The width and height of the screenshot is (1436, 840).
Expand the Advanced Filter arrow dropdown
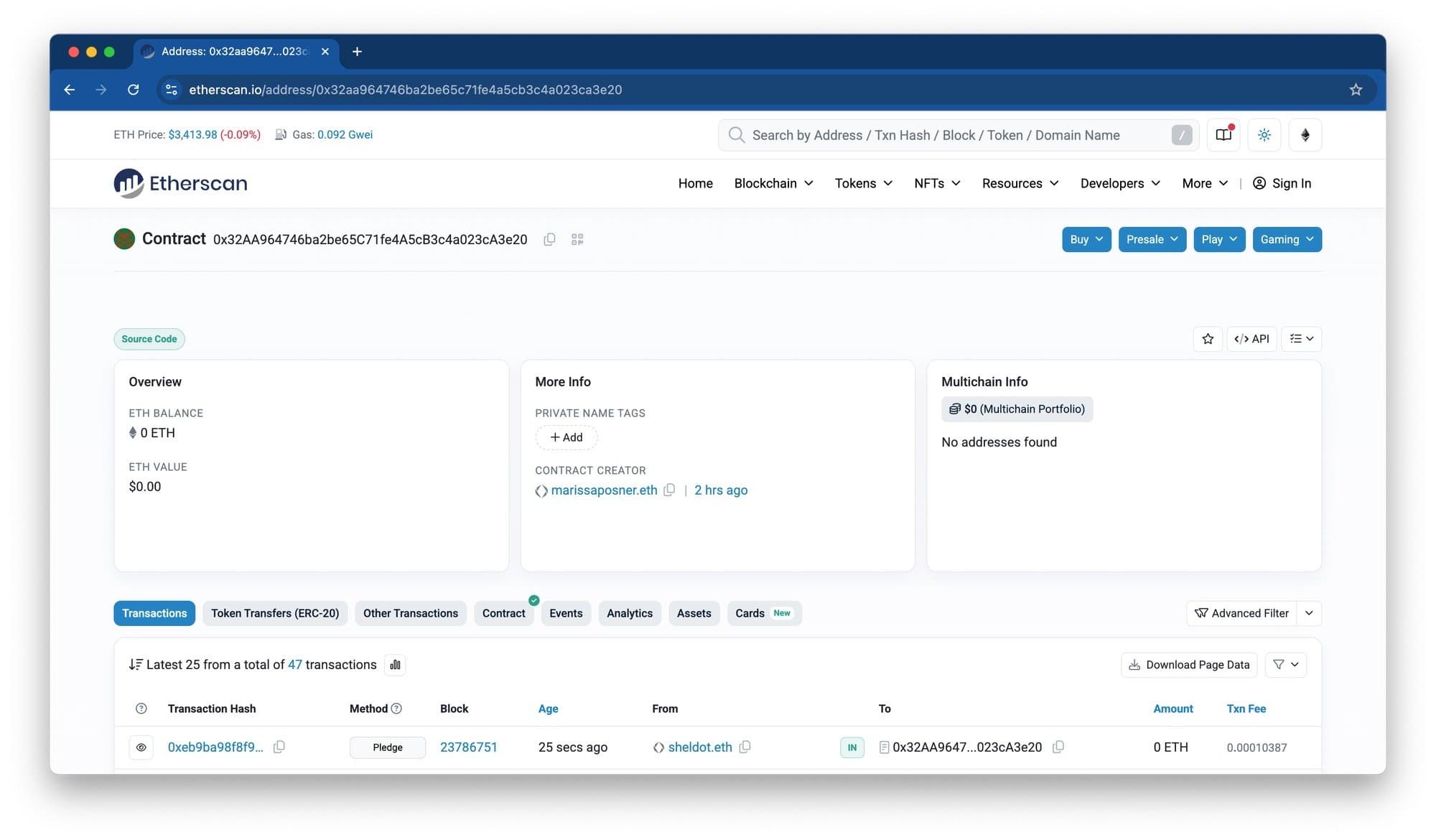1309,613
